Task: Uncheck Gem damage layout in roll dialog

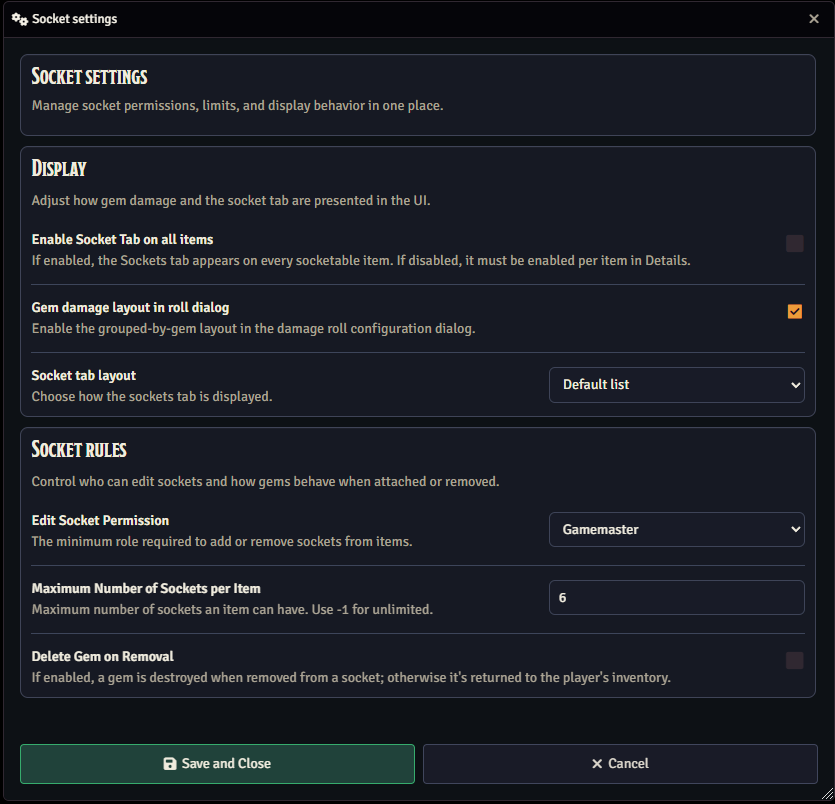Action: click(794, 312)
